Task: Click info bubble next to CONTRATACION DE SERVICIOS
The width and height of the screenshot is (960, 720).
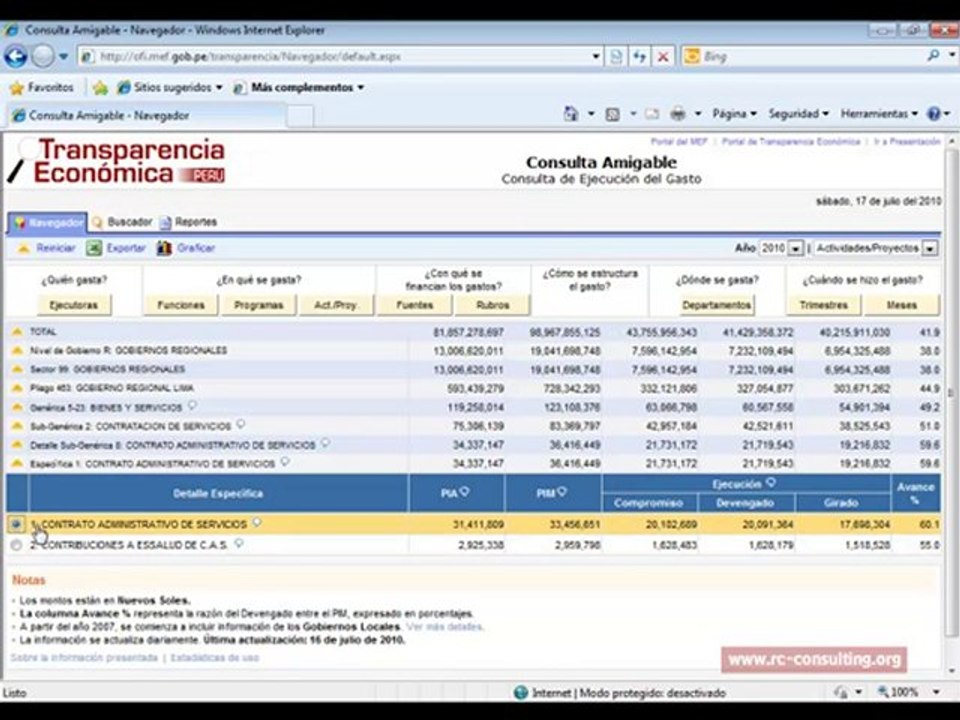Action: point(241,424)
